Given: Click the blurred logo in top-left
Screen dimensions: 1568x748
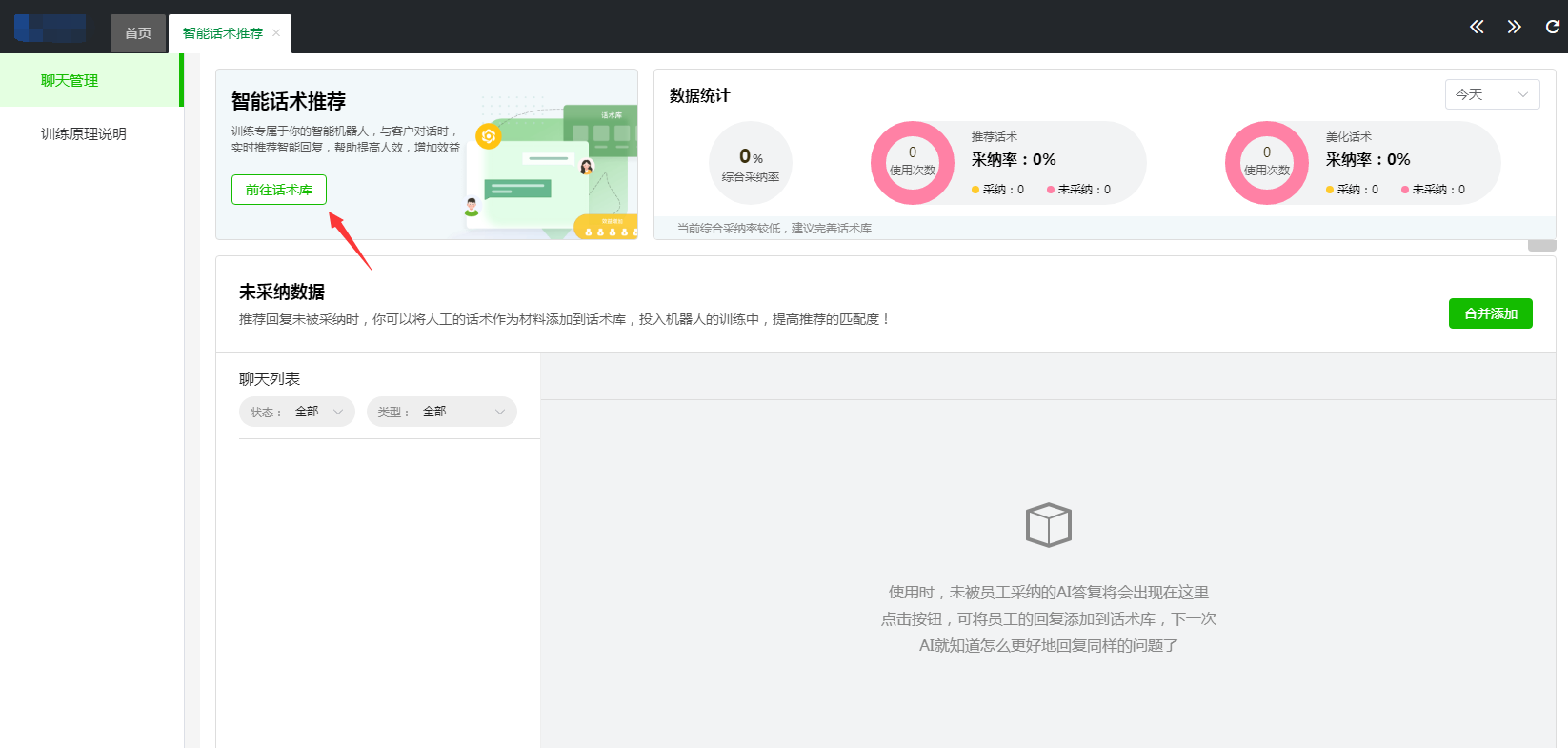Looking at the screenshot, I should click(x=50, y=29).
